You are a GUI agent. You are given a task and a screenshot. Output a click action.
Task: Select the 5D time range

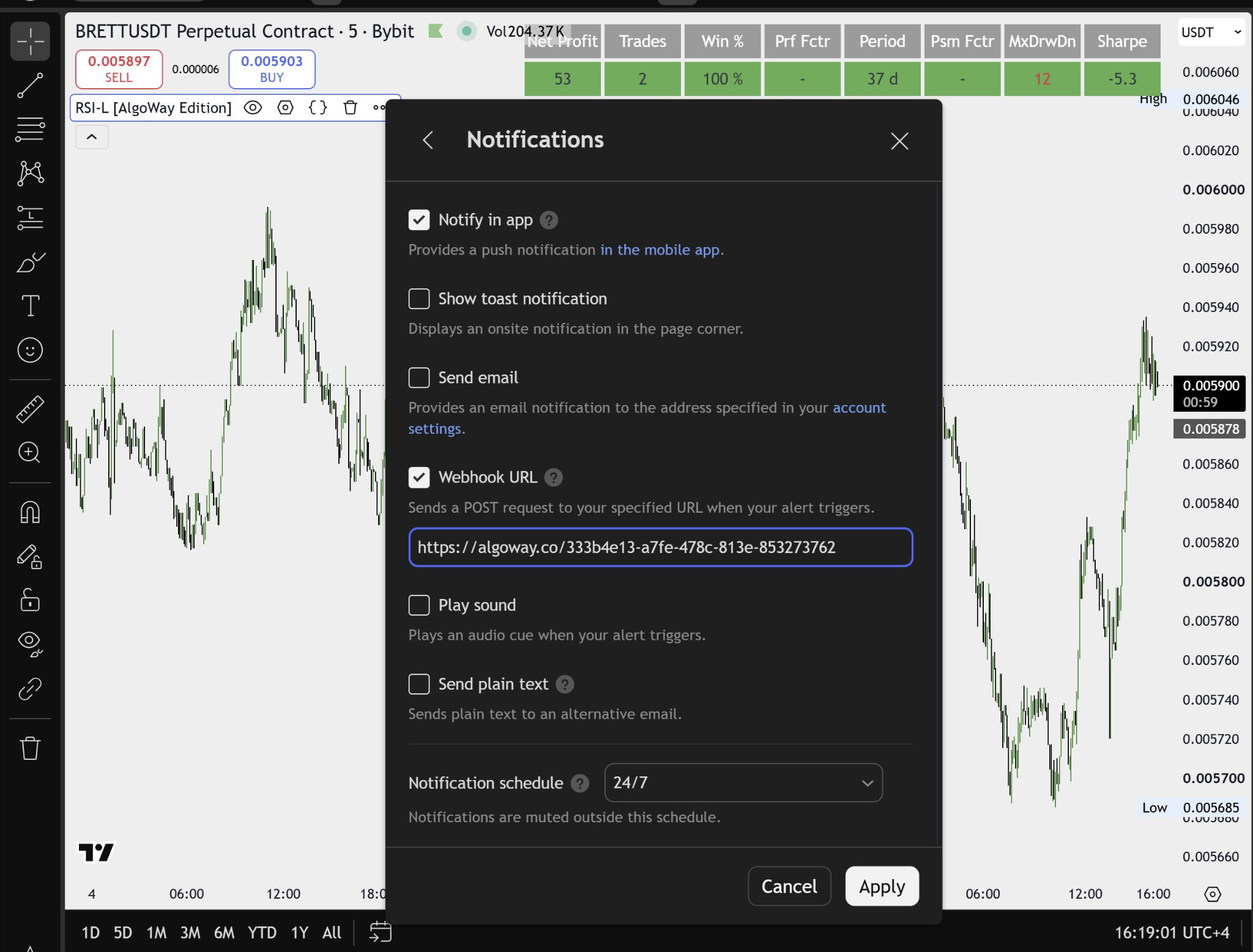click(123, 932)
